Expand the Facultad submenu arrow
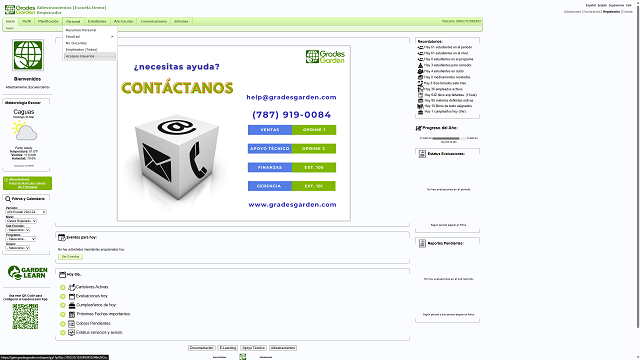The height and width of the screenshot is (360, 640). [112, 37]
